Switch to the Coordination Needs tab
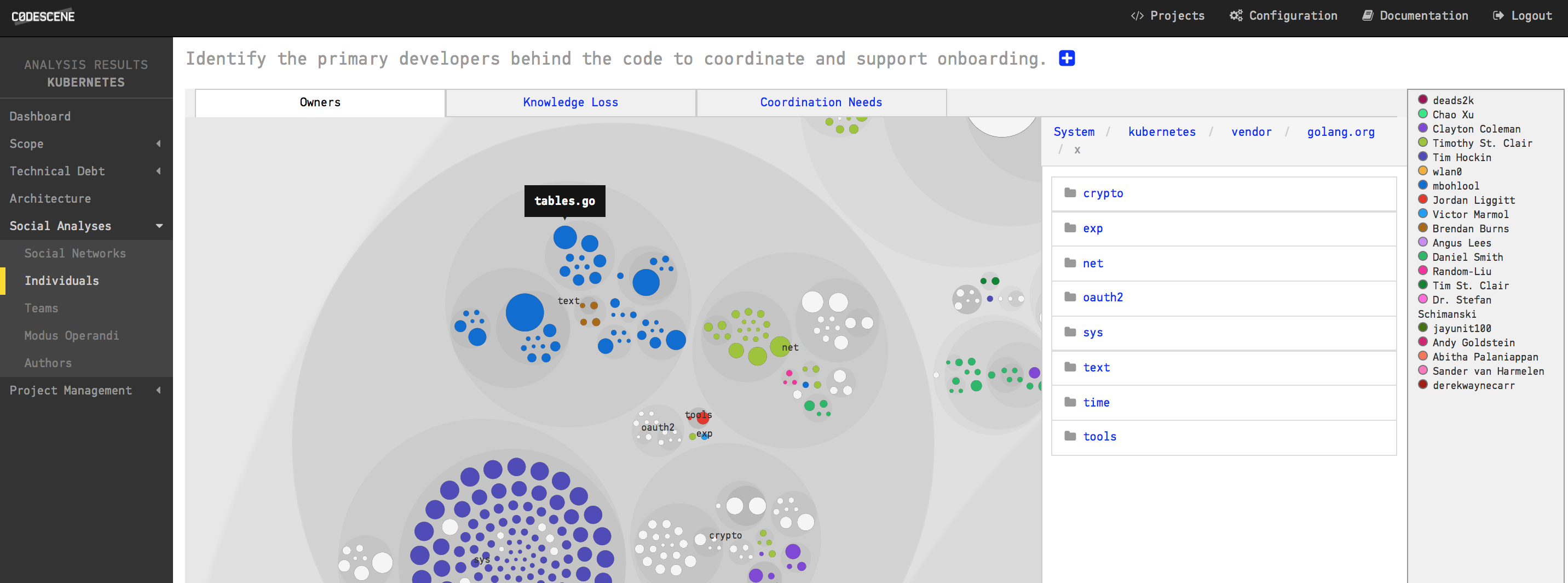 [821, 103]
